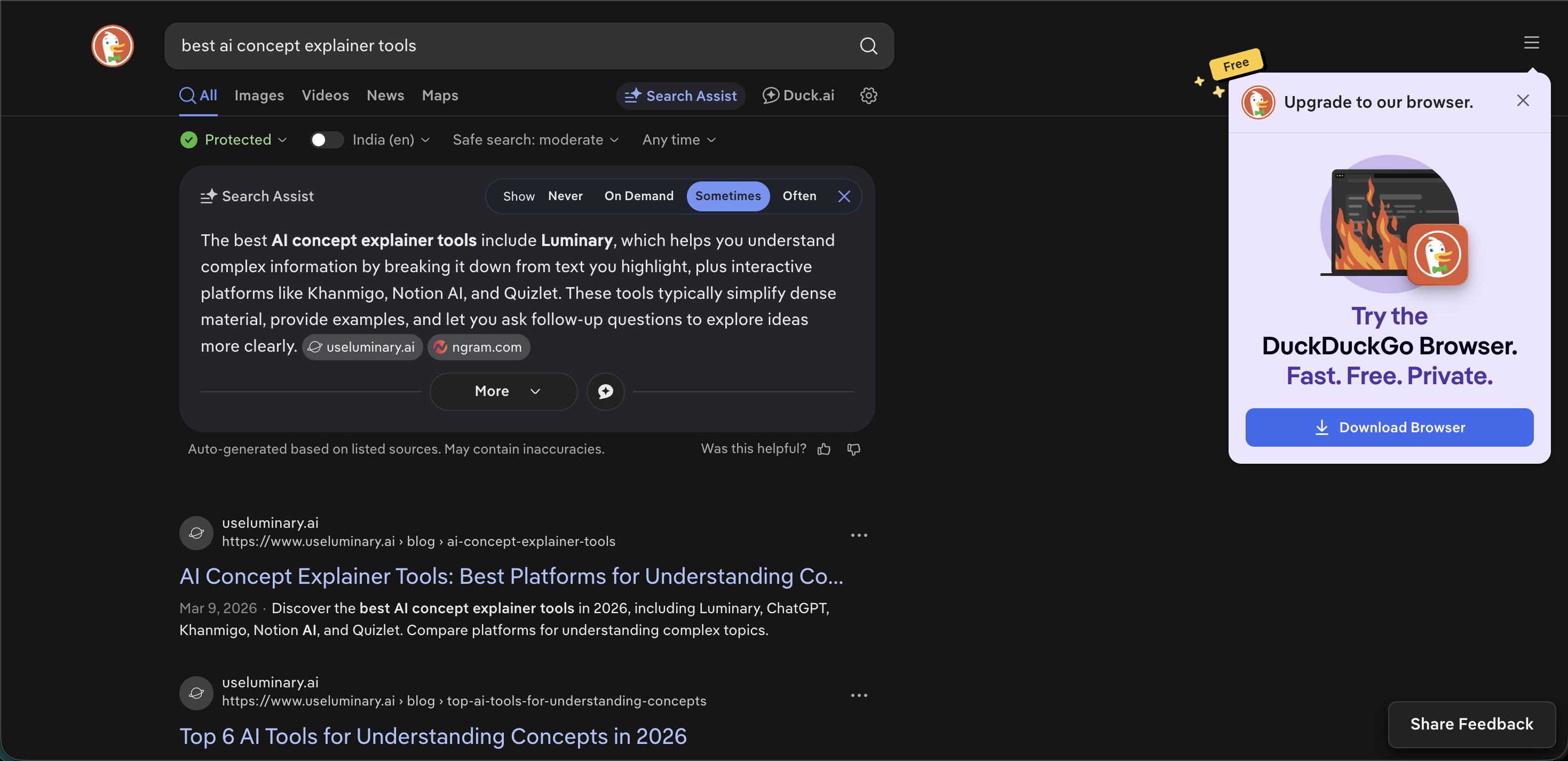
Task: Click the magnifying glass search icon
Action: [868, 46]
